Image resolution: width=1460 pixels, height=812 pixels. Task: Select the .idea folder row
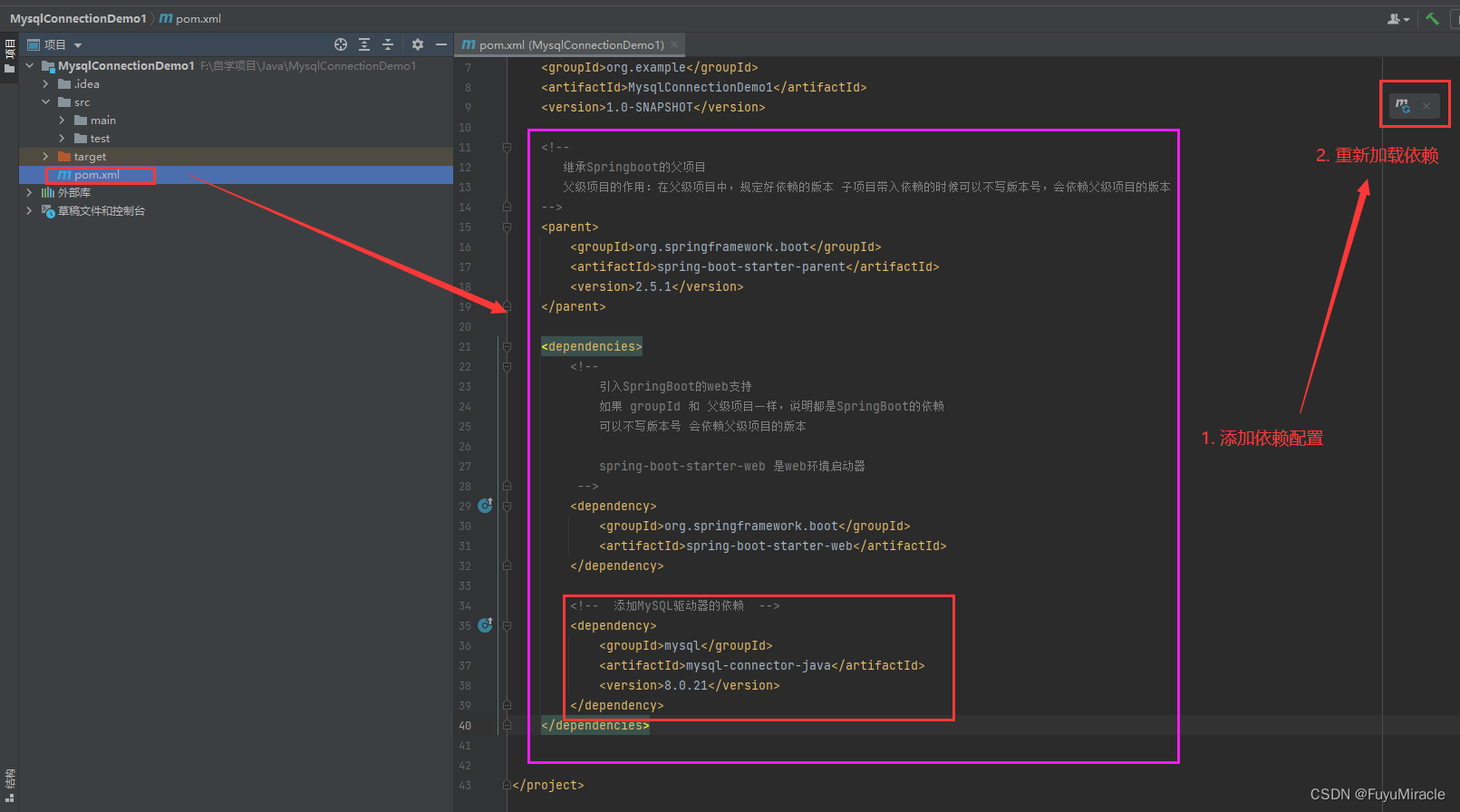tap(236, 83)
